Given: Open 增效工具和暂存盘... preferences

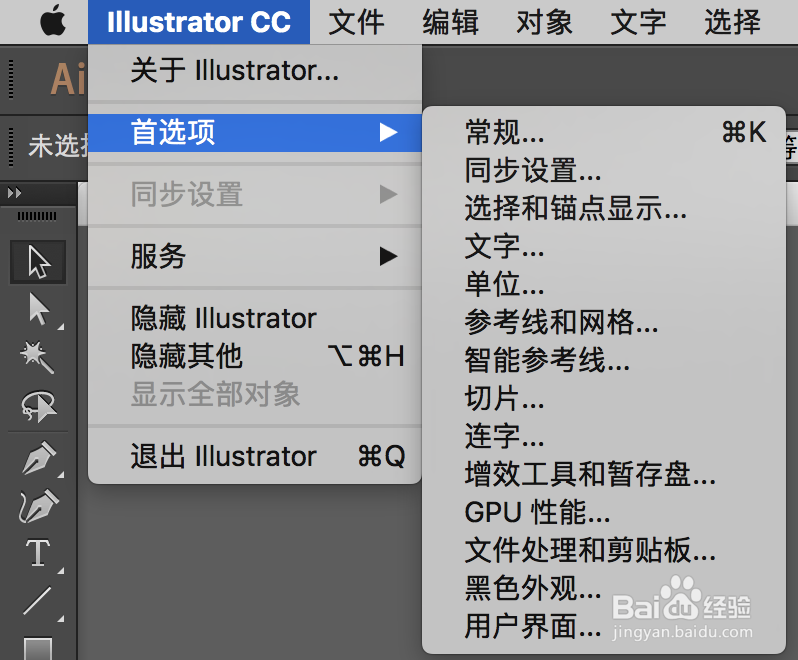Looking at the screenshot, I should [x=604, y=474].
